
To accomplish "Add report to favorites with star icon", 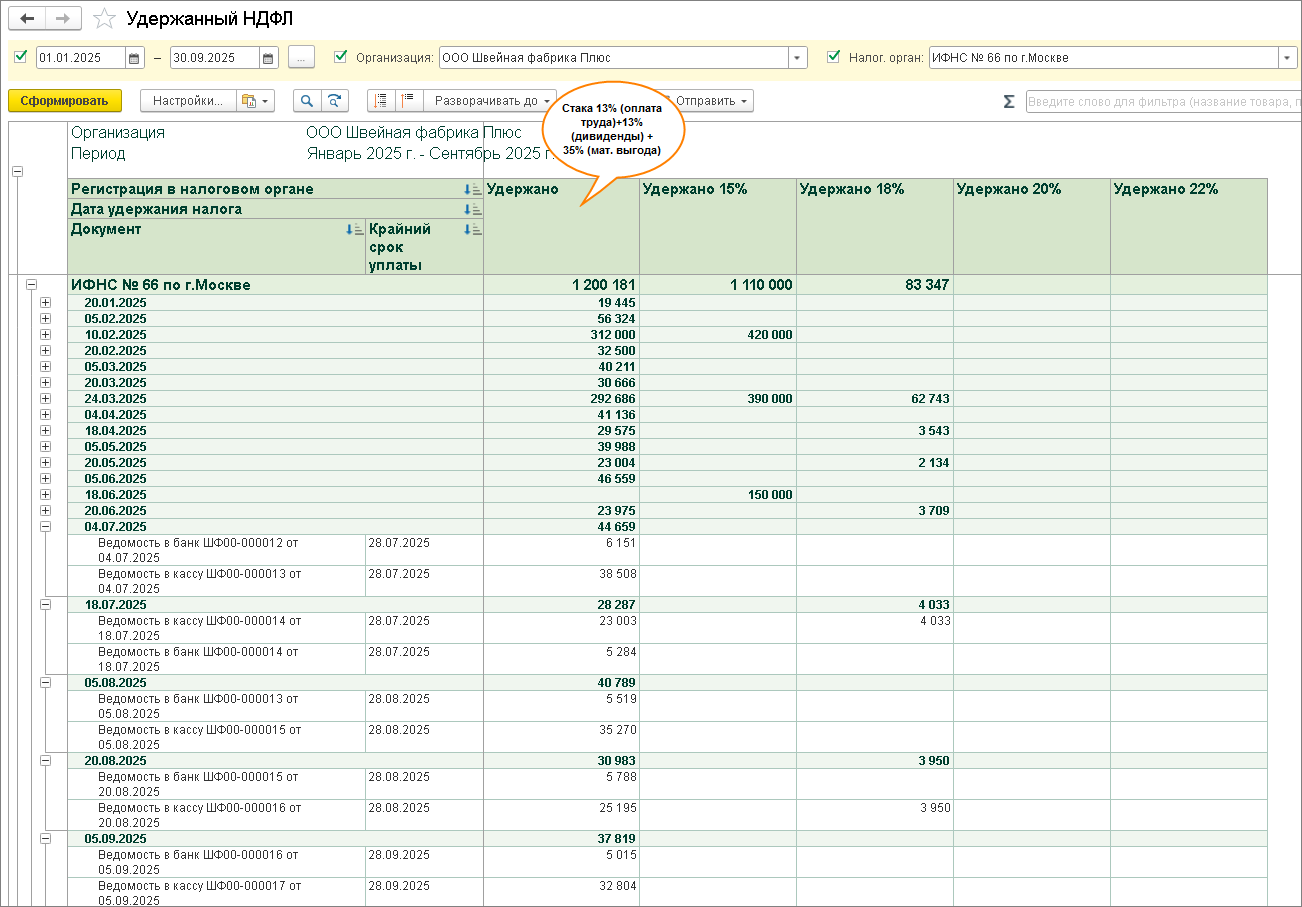I will click(x=103, y=19).
